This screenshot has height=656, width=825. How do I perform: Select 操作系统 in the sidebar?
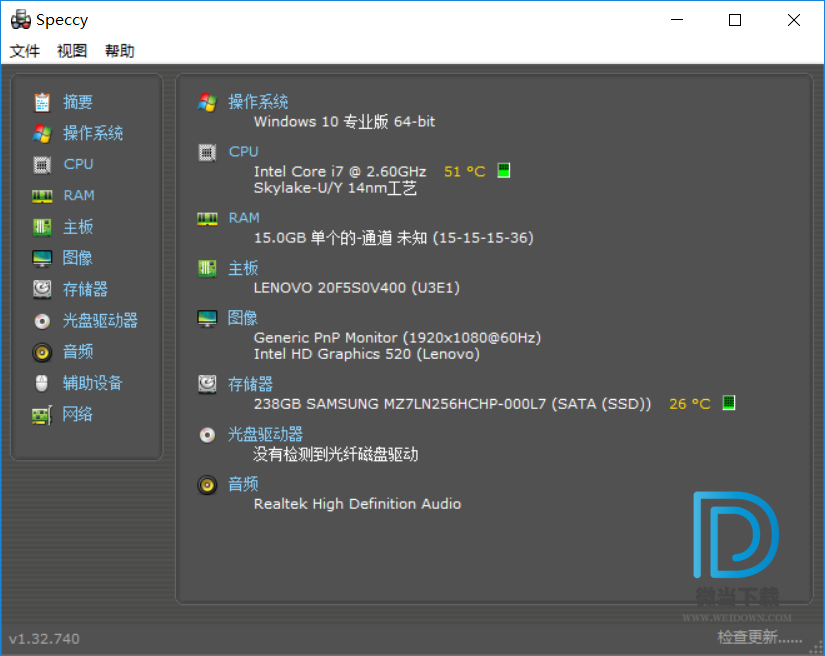(x=93, y=133)
